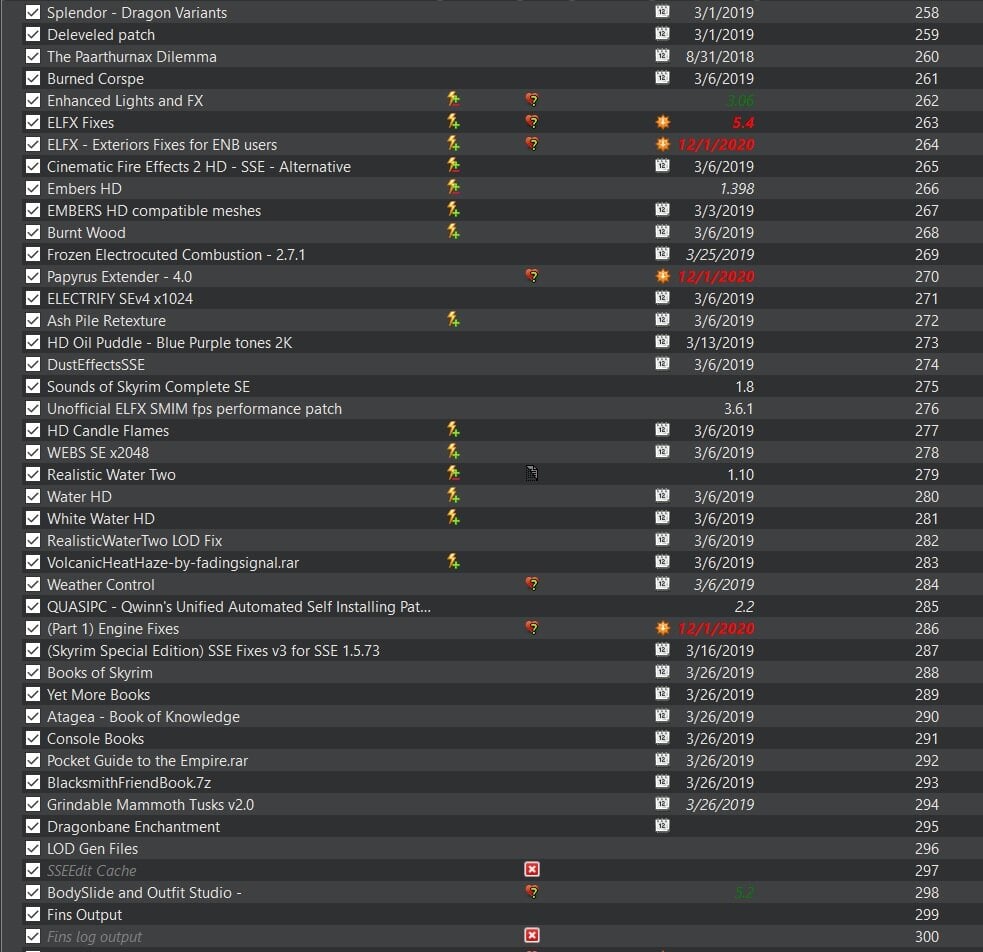
Task: Click the red X icon on Fins log output row
Action: (x=532, y=936)
